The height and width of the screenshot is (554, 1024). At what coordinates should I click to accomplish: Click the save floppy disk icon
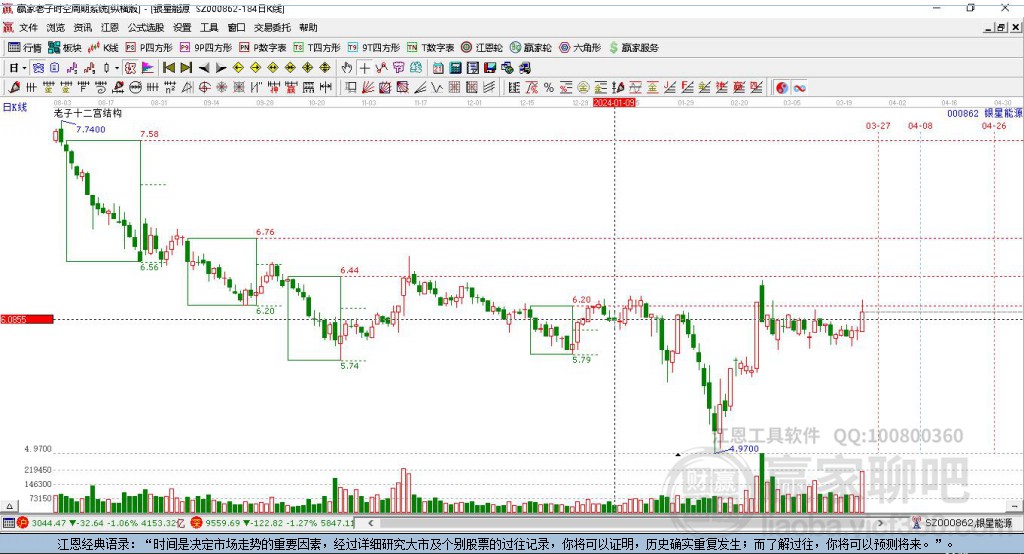[490, 68]
